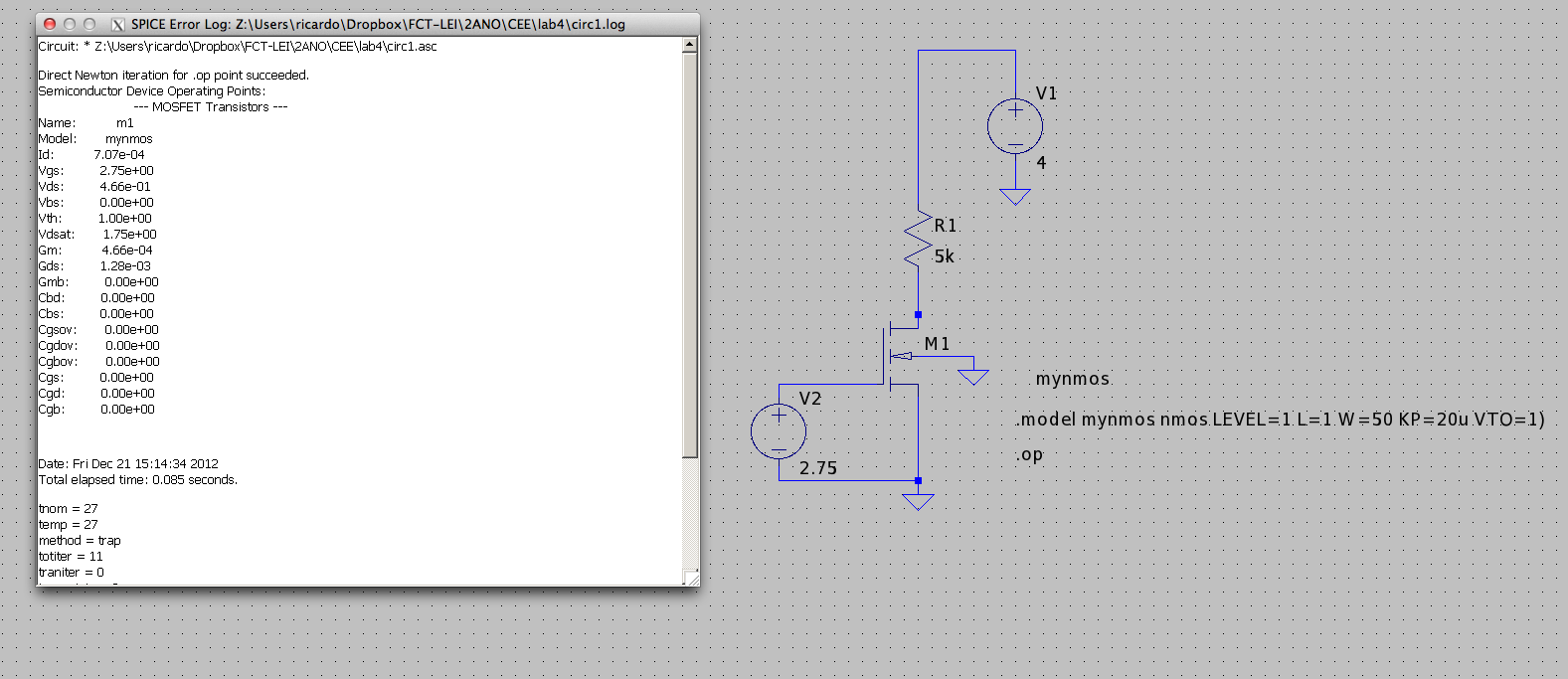The image size is (1568, 679).
Task: Click the R1 resistor symbol
Action: tap(918, 241)
